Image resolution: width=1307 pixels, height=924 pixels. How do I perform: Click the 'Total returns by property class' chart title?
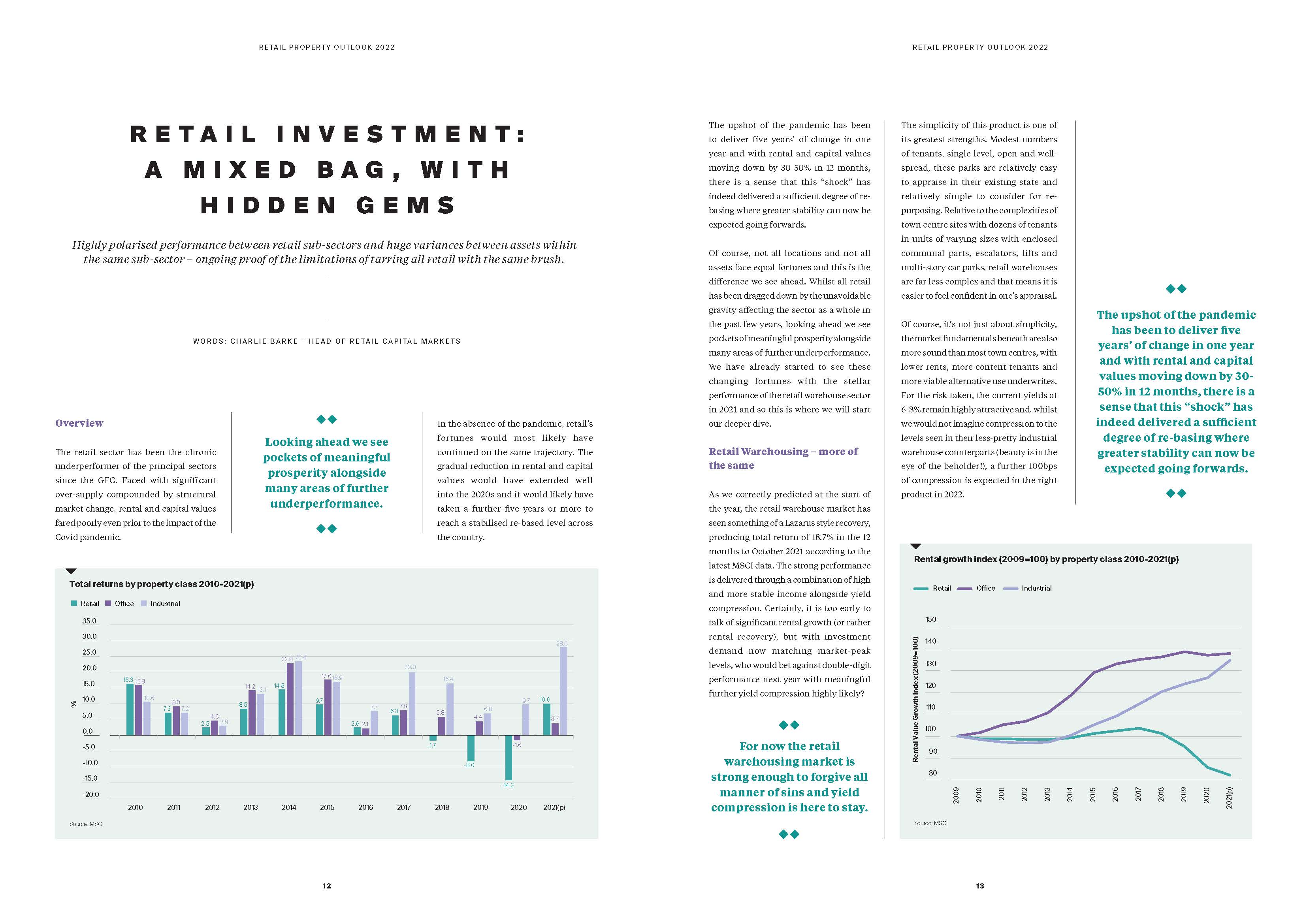162,584
